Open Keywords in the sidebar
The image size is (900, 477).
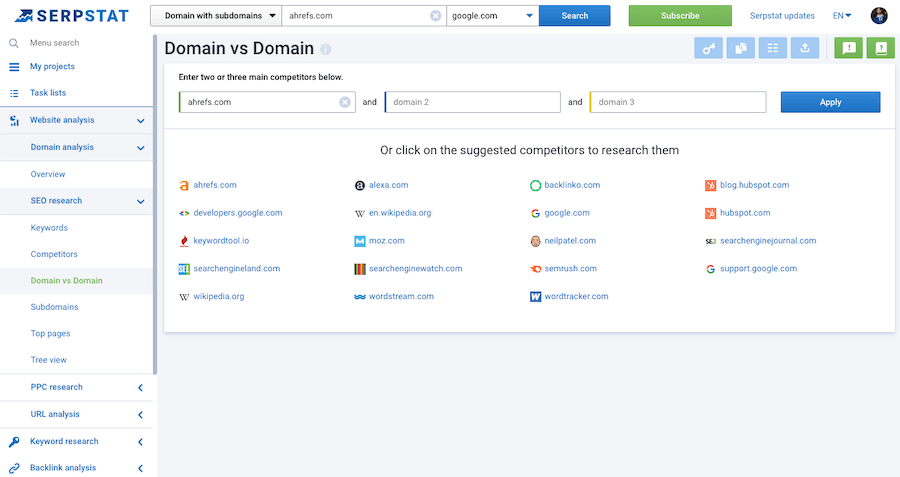pos(49,227)
